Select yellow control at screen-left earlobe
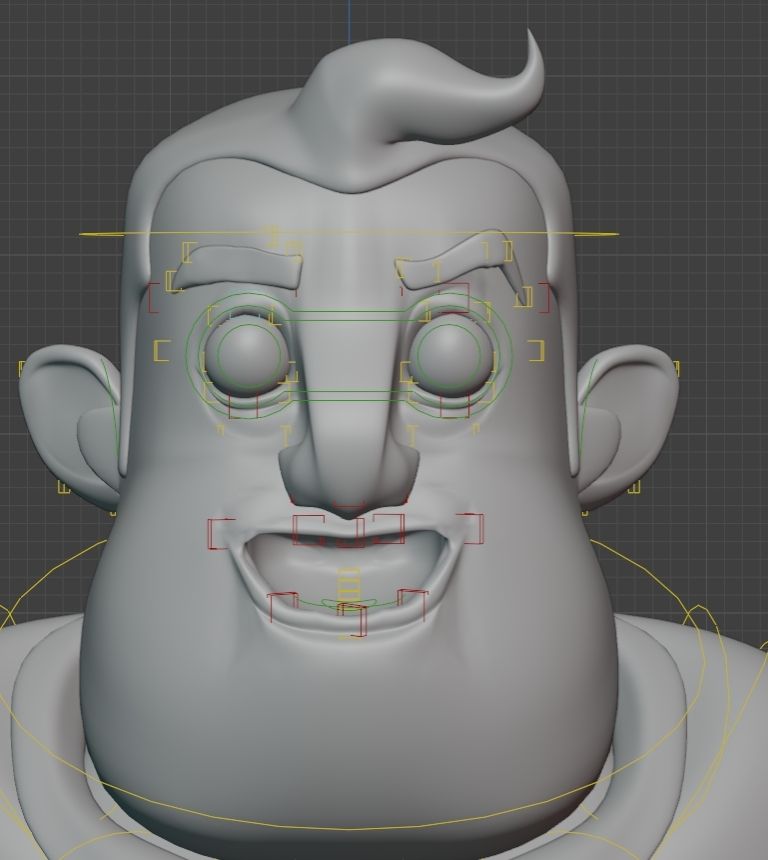 tap(64, 488)
